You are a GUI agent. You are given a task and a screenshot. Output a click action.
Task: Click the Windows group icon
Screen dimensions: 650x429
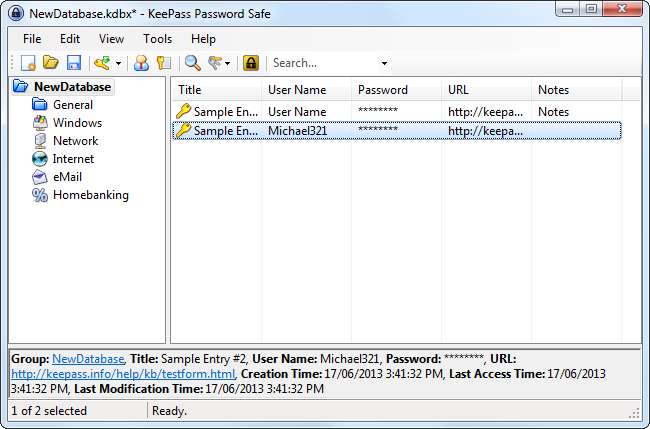pyautogui.click(x=40, y=123)
